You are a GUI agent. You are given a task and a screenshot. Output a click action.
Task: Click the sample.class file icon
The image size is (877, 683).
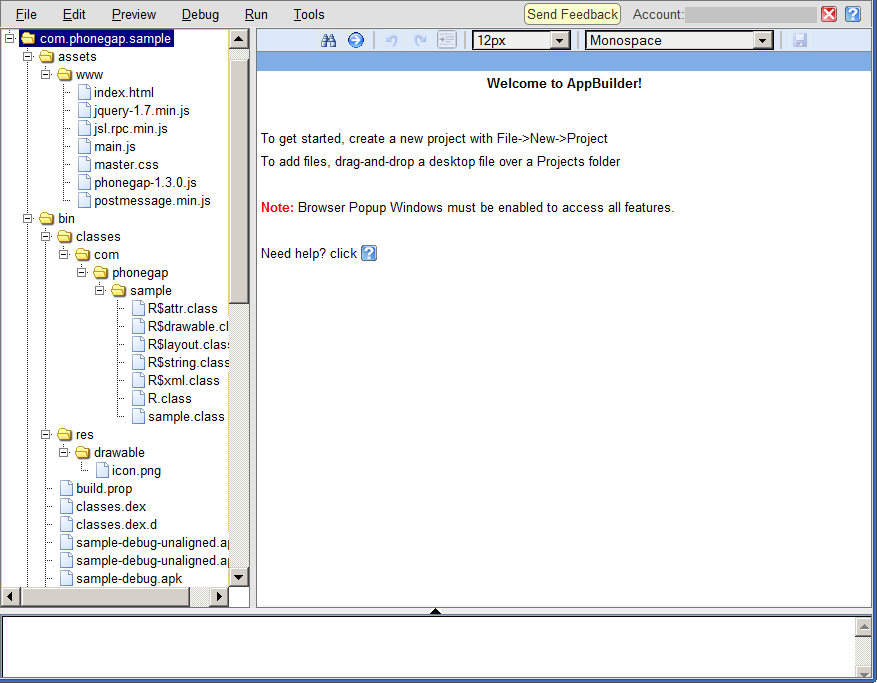click(138, 417)
